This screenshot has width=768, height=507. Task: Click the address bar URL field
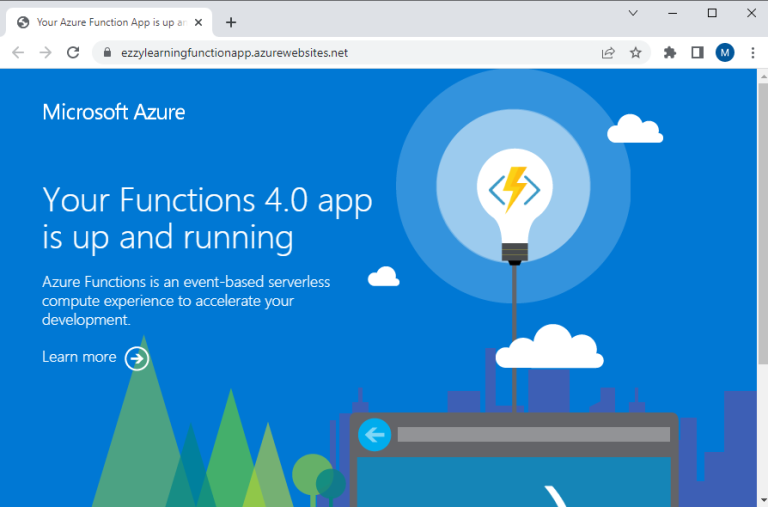click(350, 53)
